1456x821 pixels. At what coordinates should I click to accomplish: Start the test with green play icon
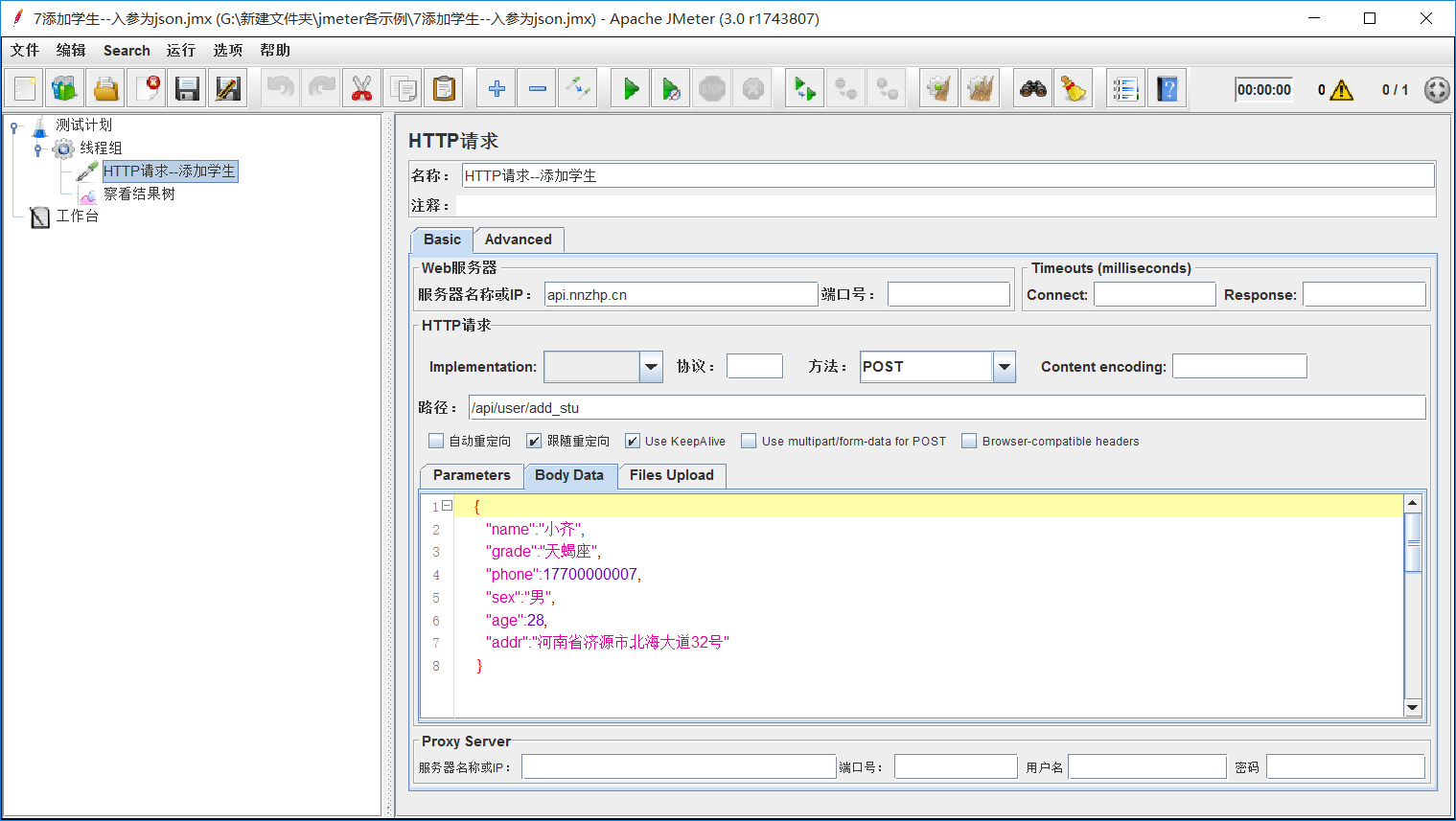coord(631,89)
